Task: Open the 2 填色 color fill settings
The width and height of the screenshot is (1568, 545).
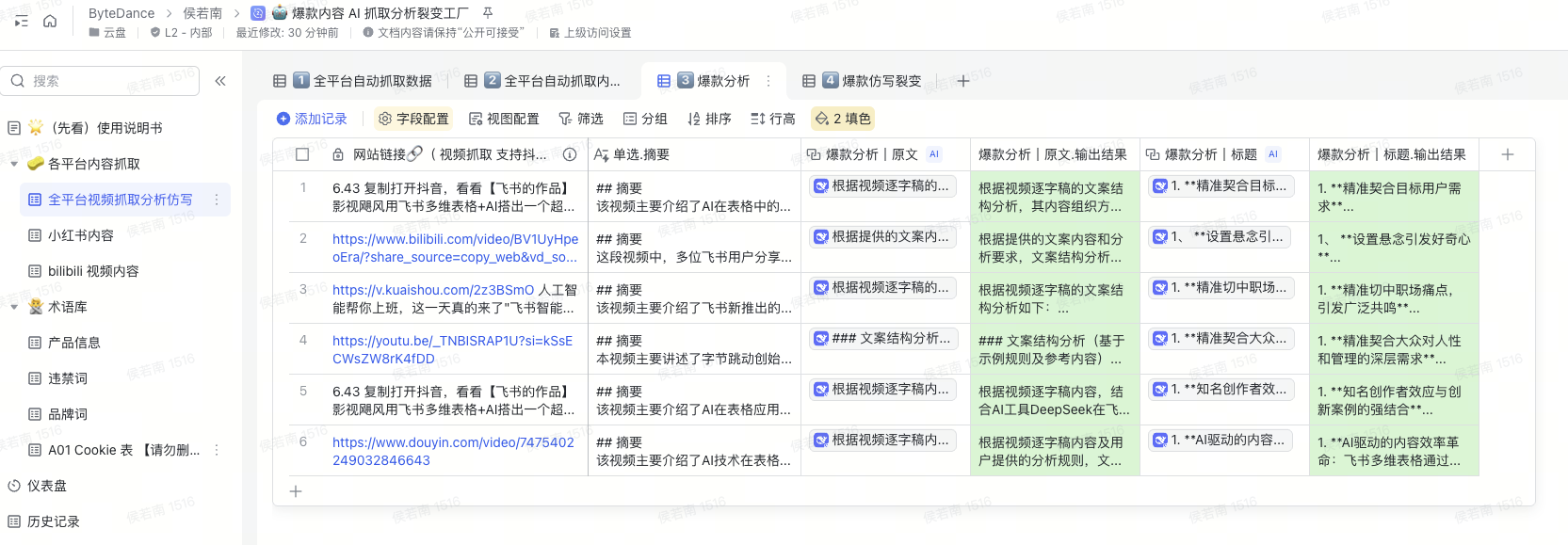Action: click(843, 119)
